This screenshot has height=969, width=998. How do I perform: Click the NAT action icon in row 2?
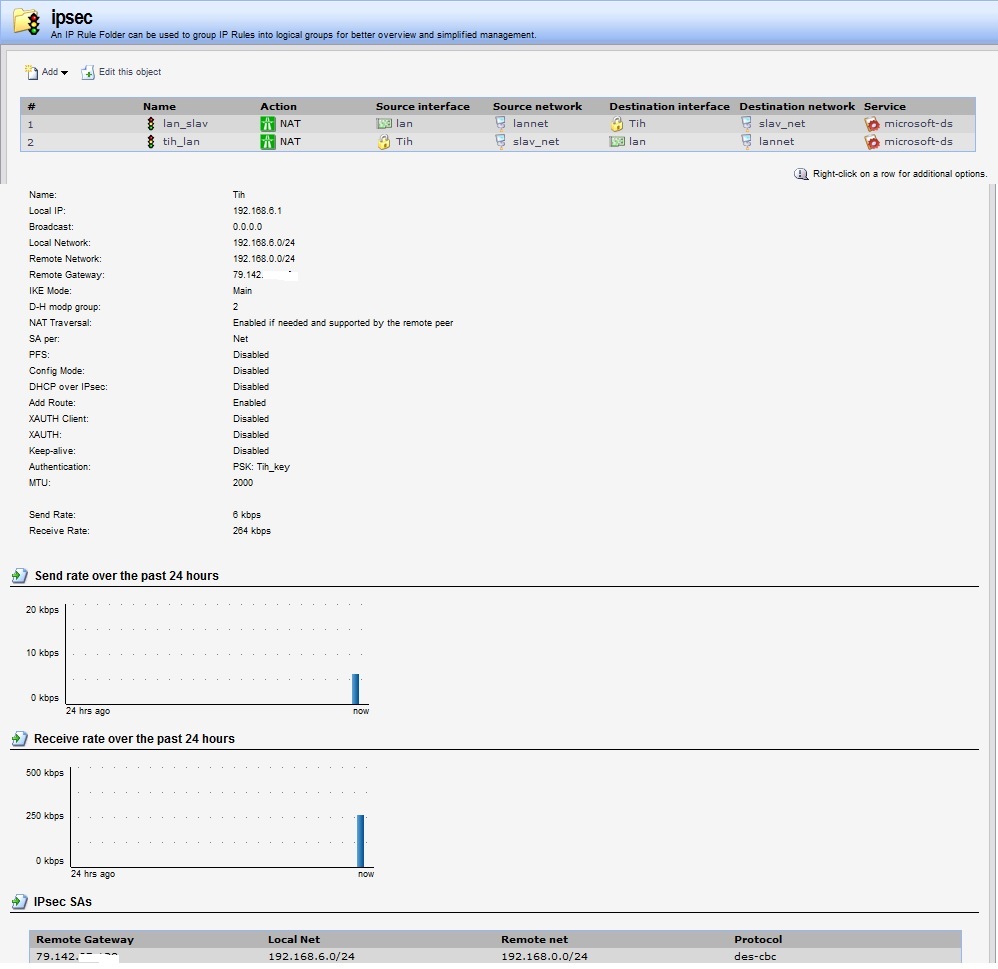click(x=267, y=142)
